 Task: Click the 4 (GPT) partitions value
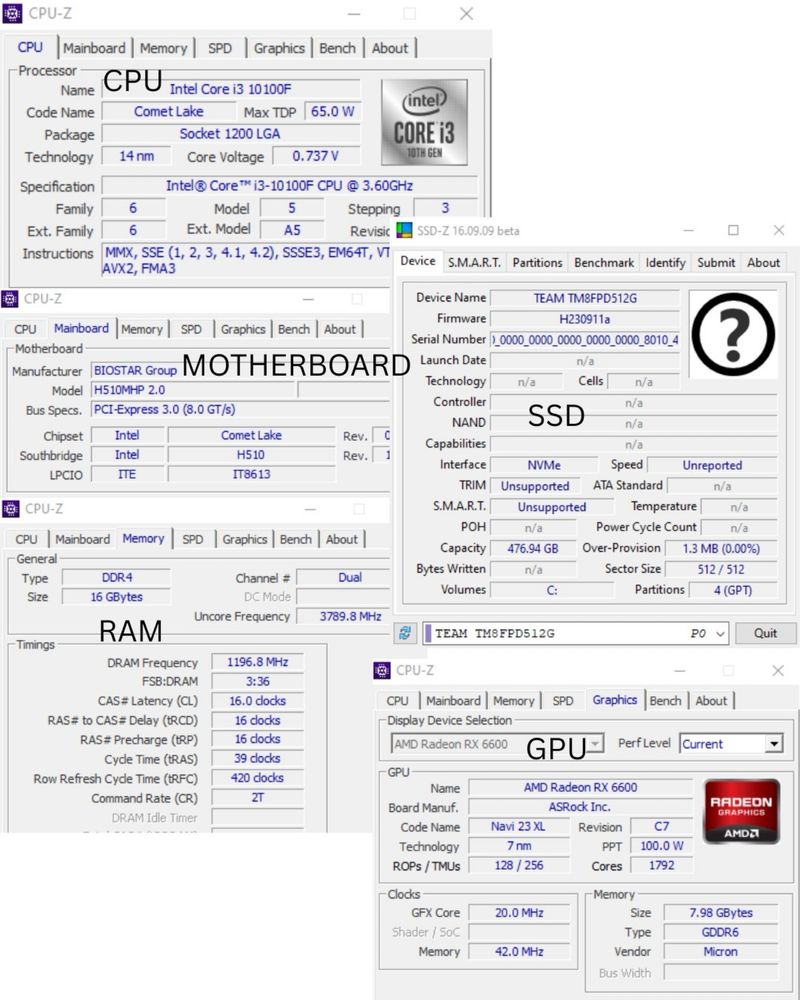tap(733, 590)
